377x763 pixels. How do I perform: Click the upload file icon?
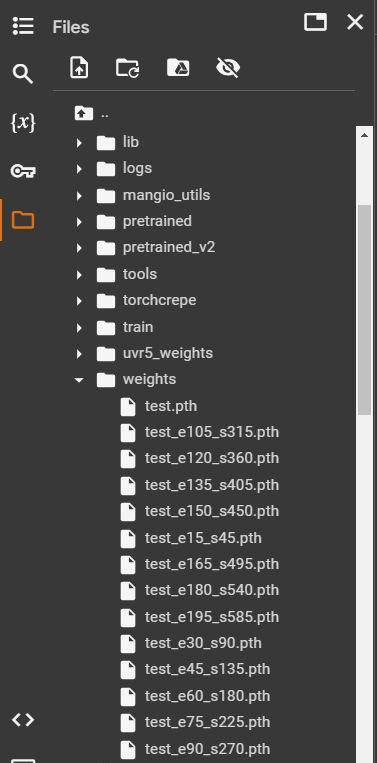(79, 67)
